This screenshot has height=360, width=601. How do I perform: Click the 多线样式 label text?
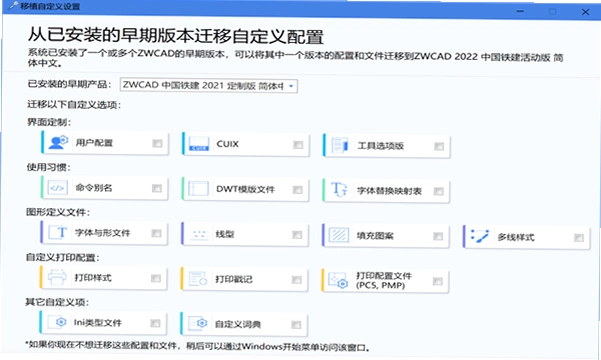(x=516, y=237)
